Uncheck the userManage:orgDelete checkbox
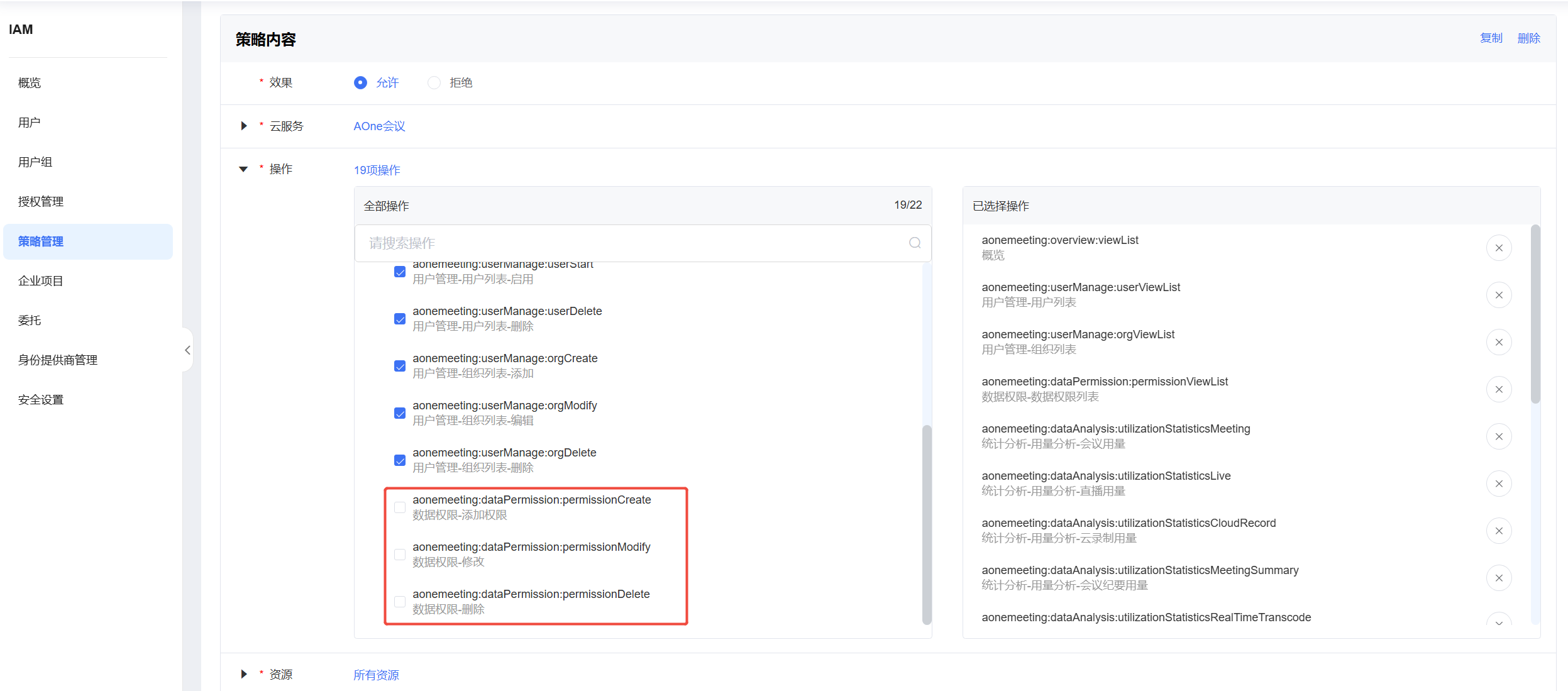The image size is (1568, 691). click(x=400, y=460)
